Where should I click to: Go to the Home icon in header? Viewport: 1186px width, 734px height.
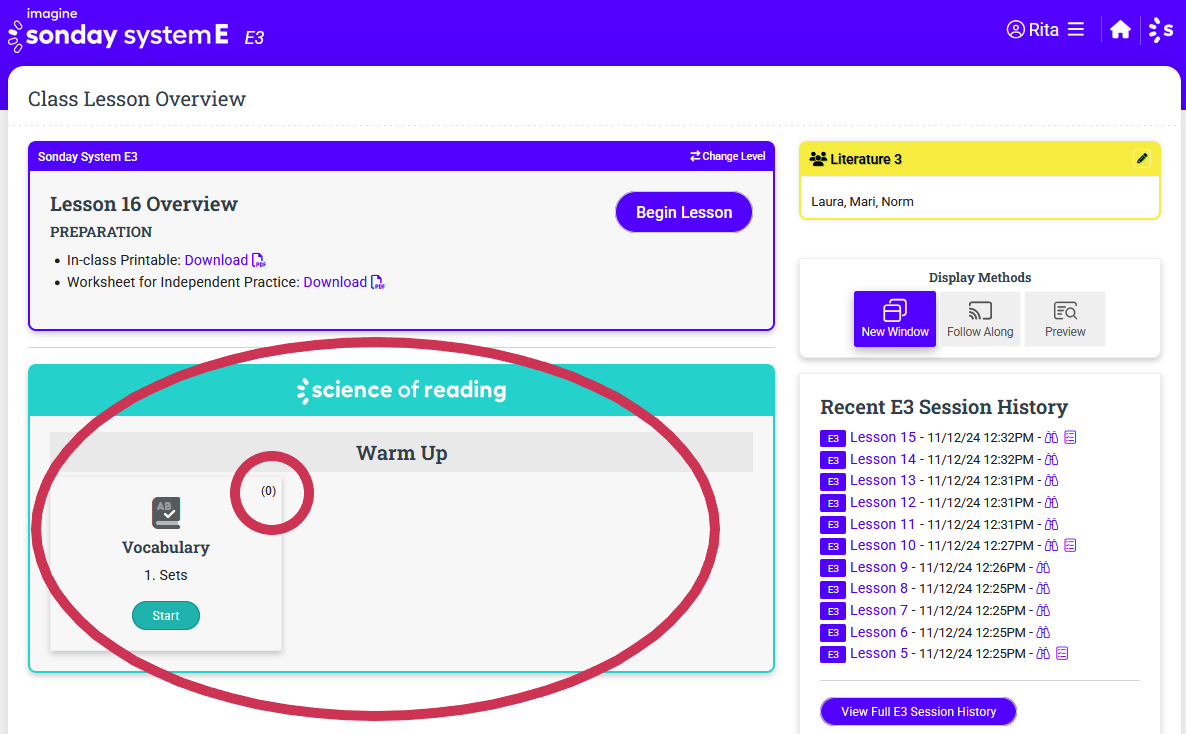(1120, 30)
